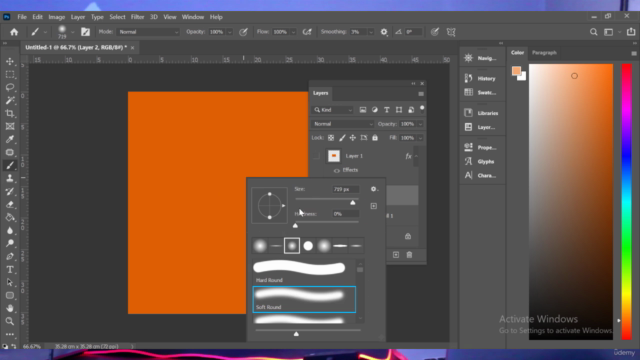This screenshot has width=640, height=360.
Task: Select the Hand tool
Action: (x=10, y=309)
